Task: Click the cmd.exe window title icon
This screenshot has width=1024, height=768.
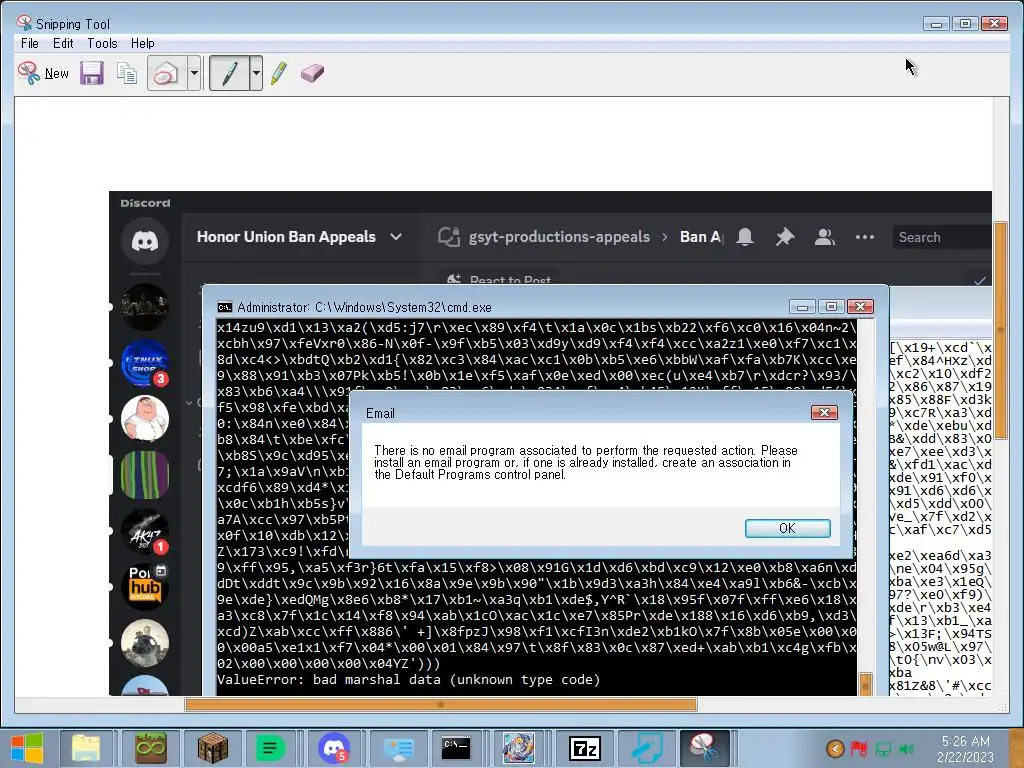Action: tap(225, 307)
